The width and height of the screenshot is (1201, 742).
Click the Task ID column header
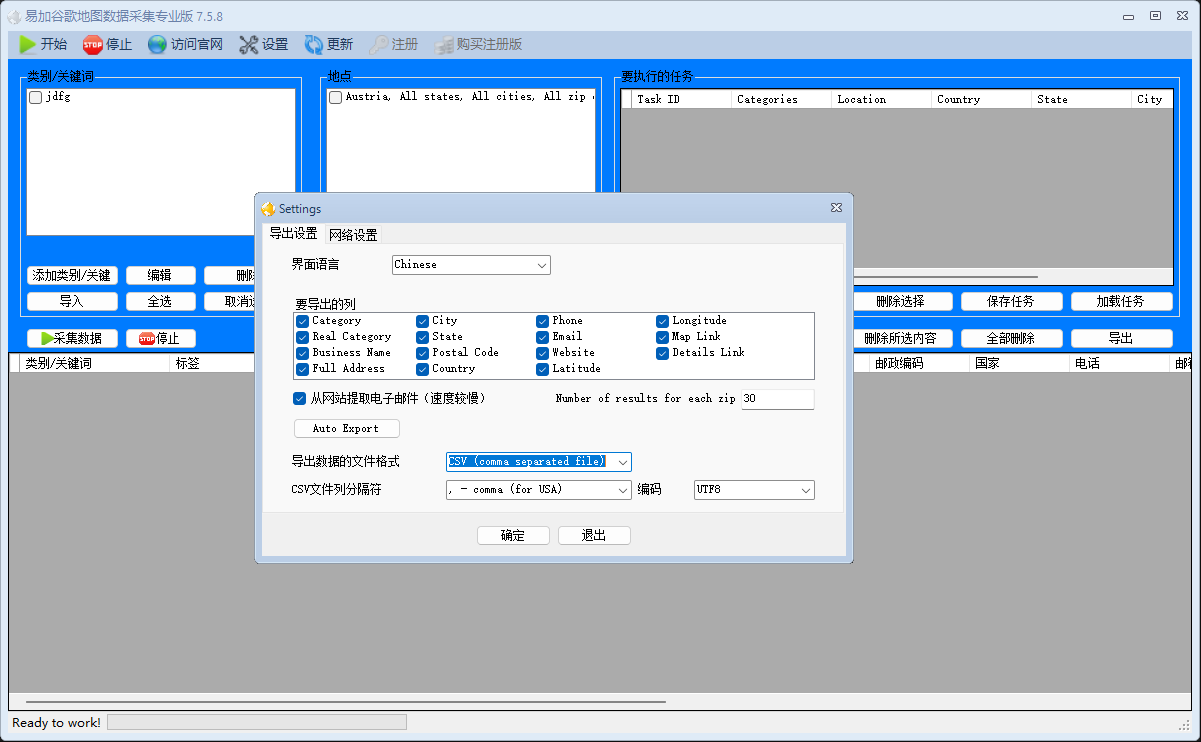point(682,99)
